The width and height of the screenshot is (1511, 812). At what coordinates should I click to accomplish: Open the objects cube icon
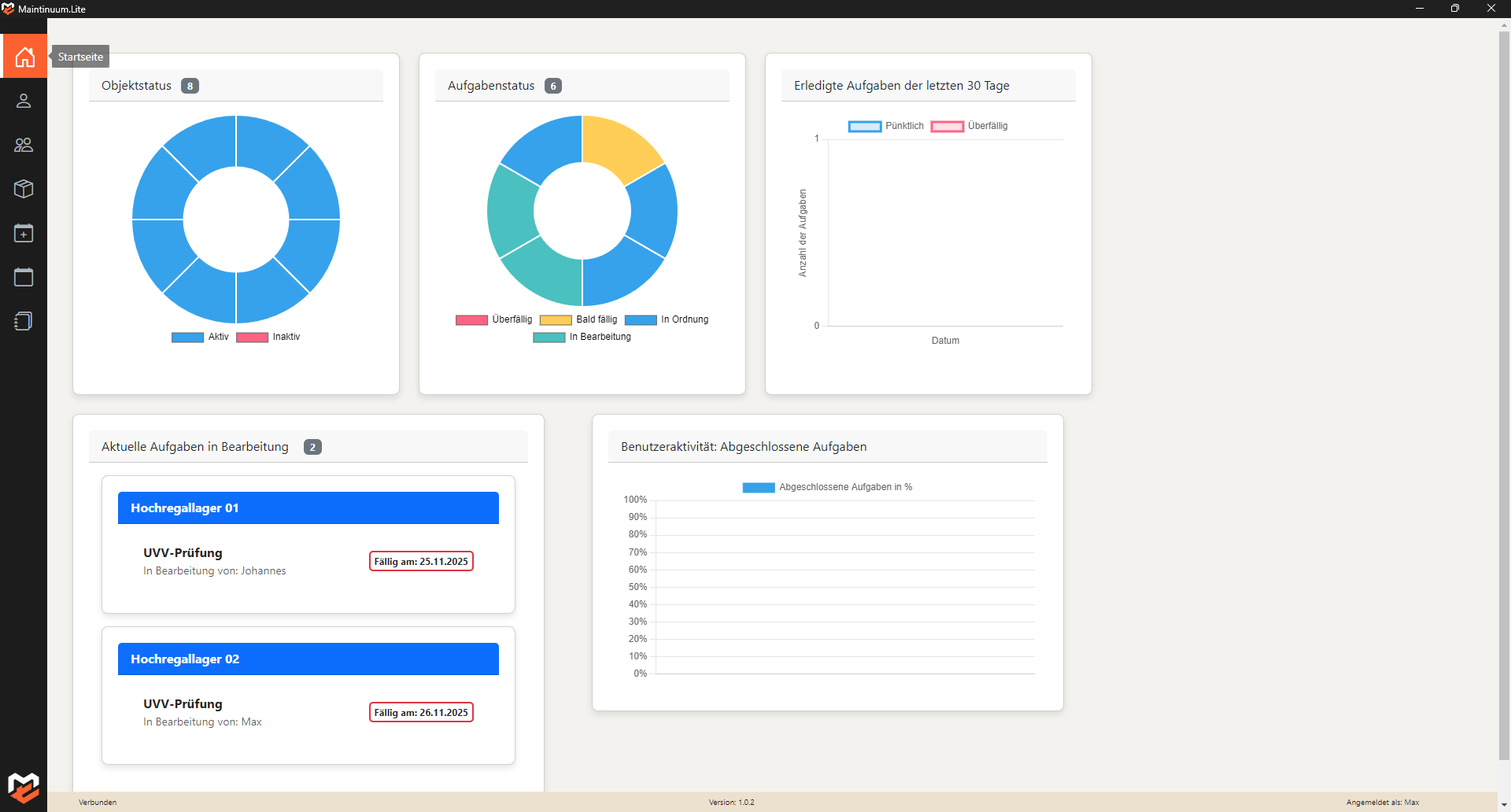click(x=24, y=189)
